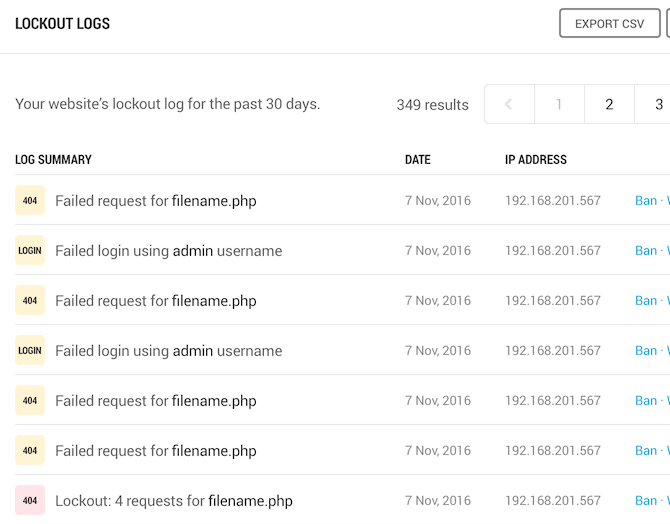Go to previous page with left chevron
The image size is (670, 524).
tap(509, 104)
